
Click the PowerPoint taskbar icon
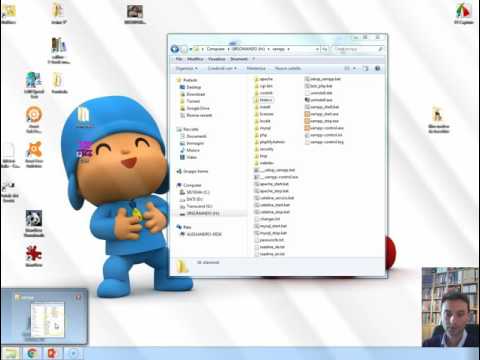pyautogui.click(x=52, y=353)
